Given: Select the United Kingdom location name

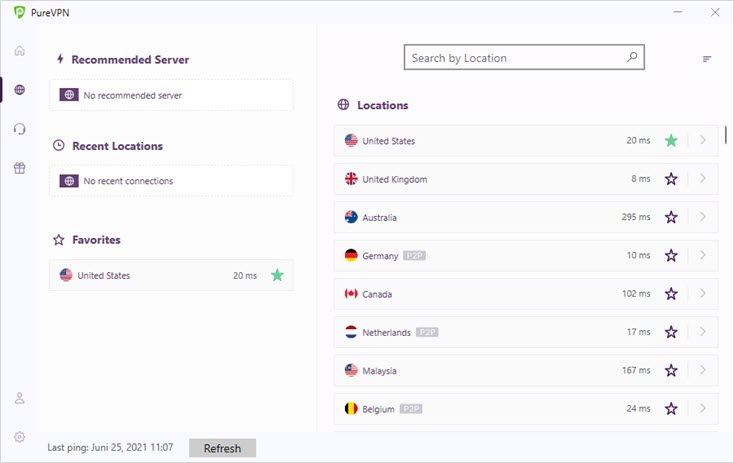Looking at the screenshot, I should 395,179.
